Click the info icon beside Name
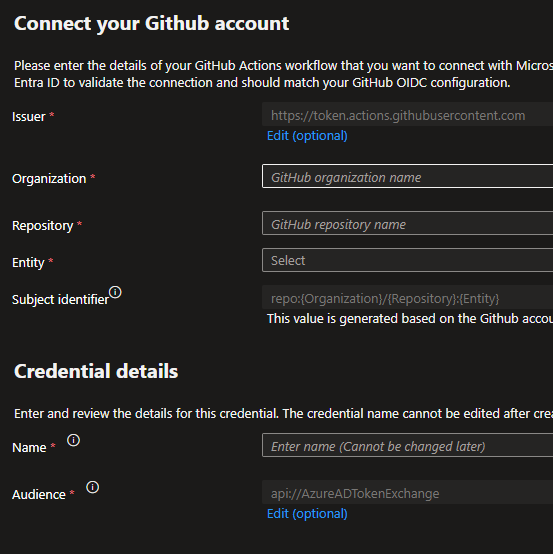The height and width of the screenshot is (554, 553). click(x=73, y=440)
